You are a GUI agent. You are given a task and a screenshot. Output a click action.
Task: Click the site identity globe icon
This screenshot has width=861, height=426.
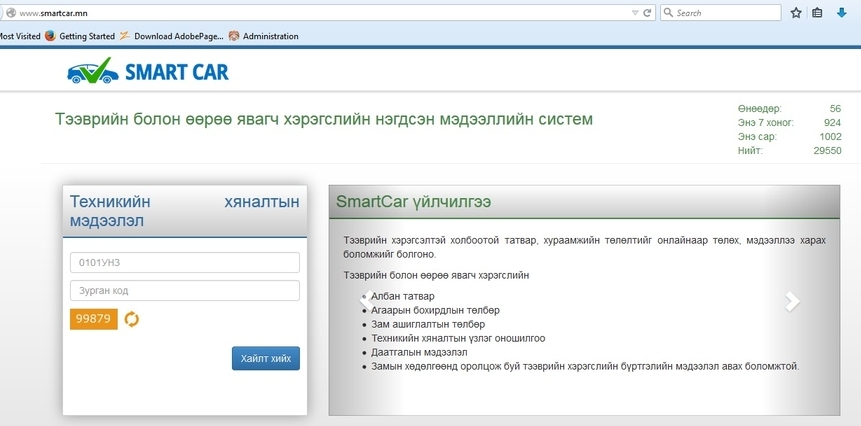(x=8, y=14)
